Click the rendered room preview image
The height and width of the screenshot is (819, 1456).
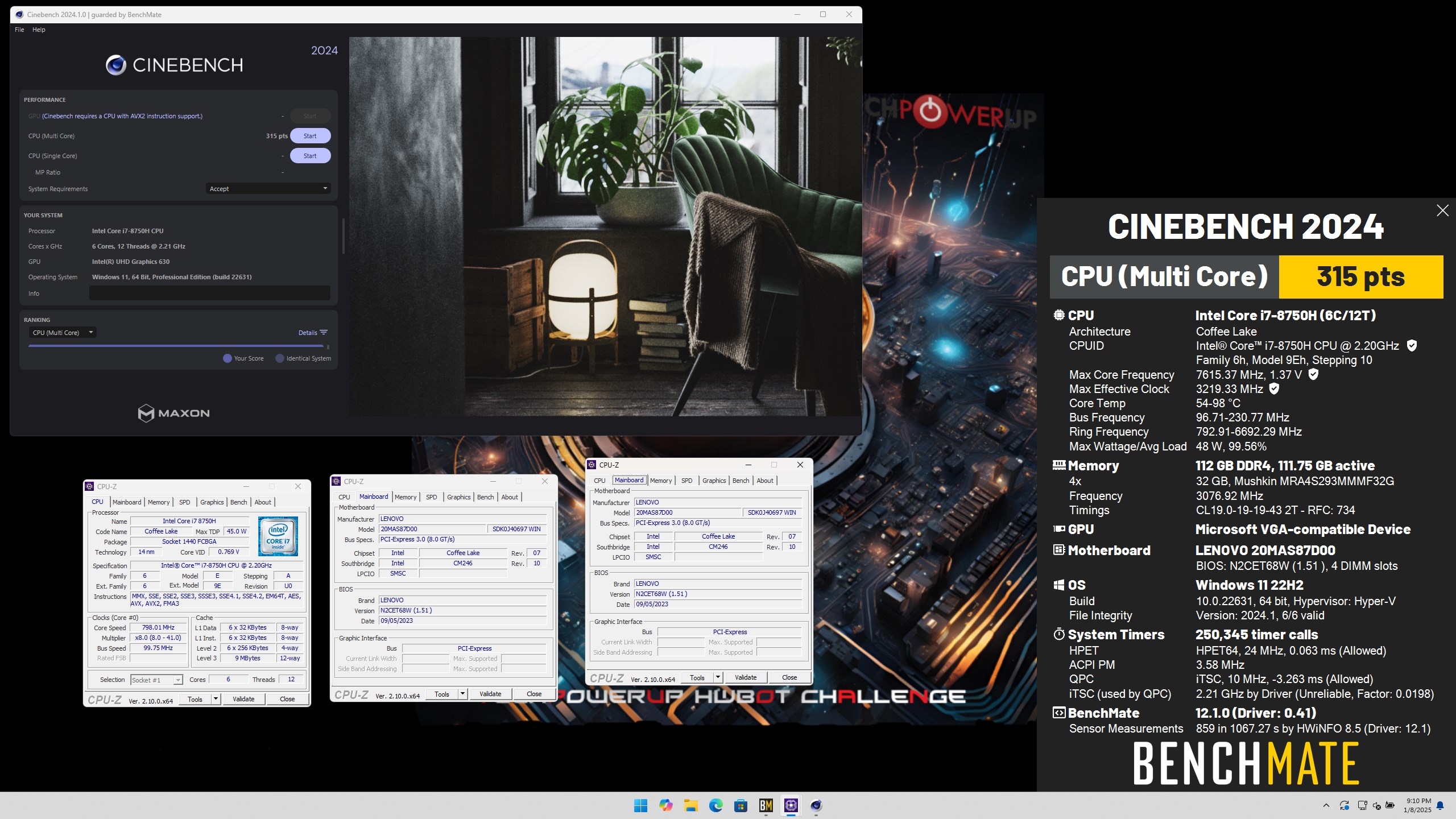coord(605,226)
